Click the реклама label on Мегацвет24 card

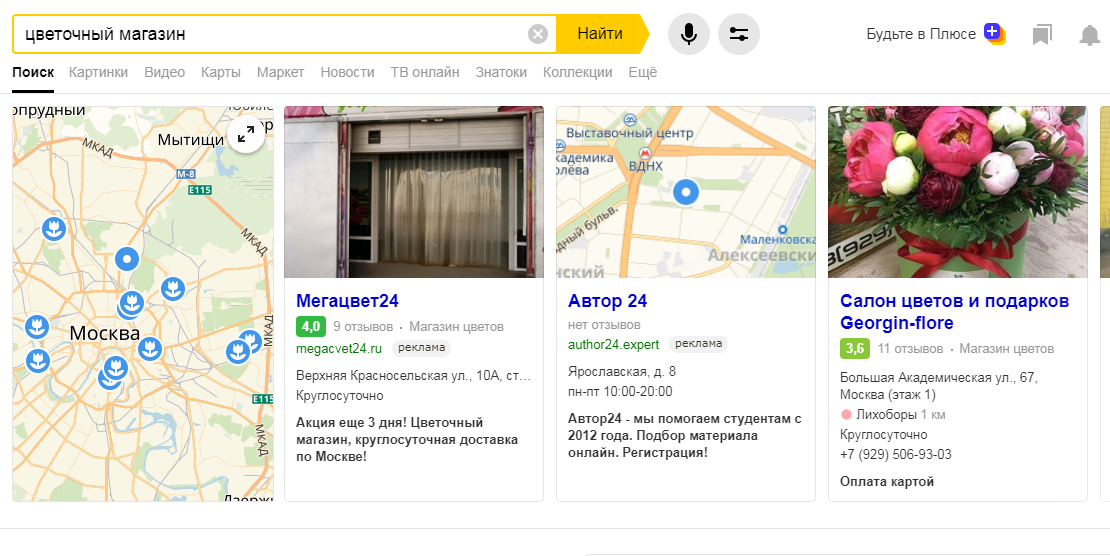point(421,348)
